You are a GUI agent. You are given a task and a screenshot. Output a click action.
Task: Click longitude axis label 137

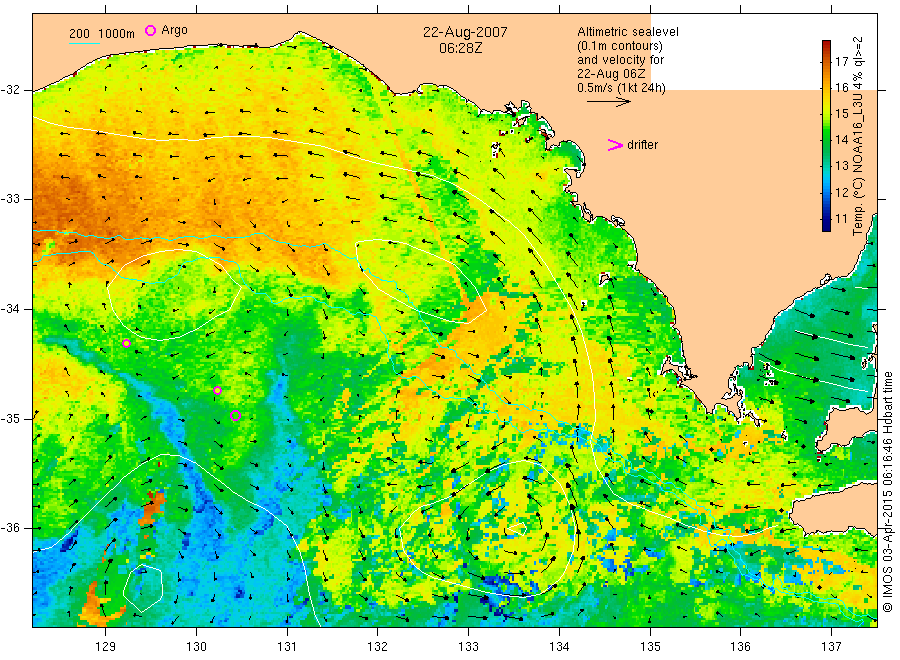[x=831, y=647]
